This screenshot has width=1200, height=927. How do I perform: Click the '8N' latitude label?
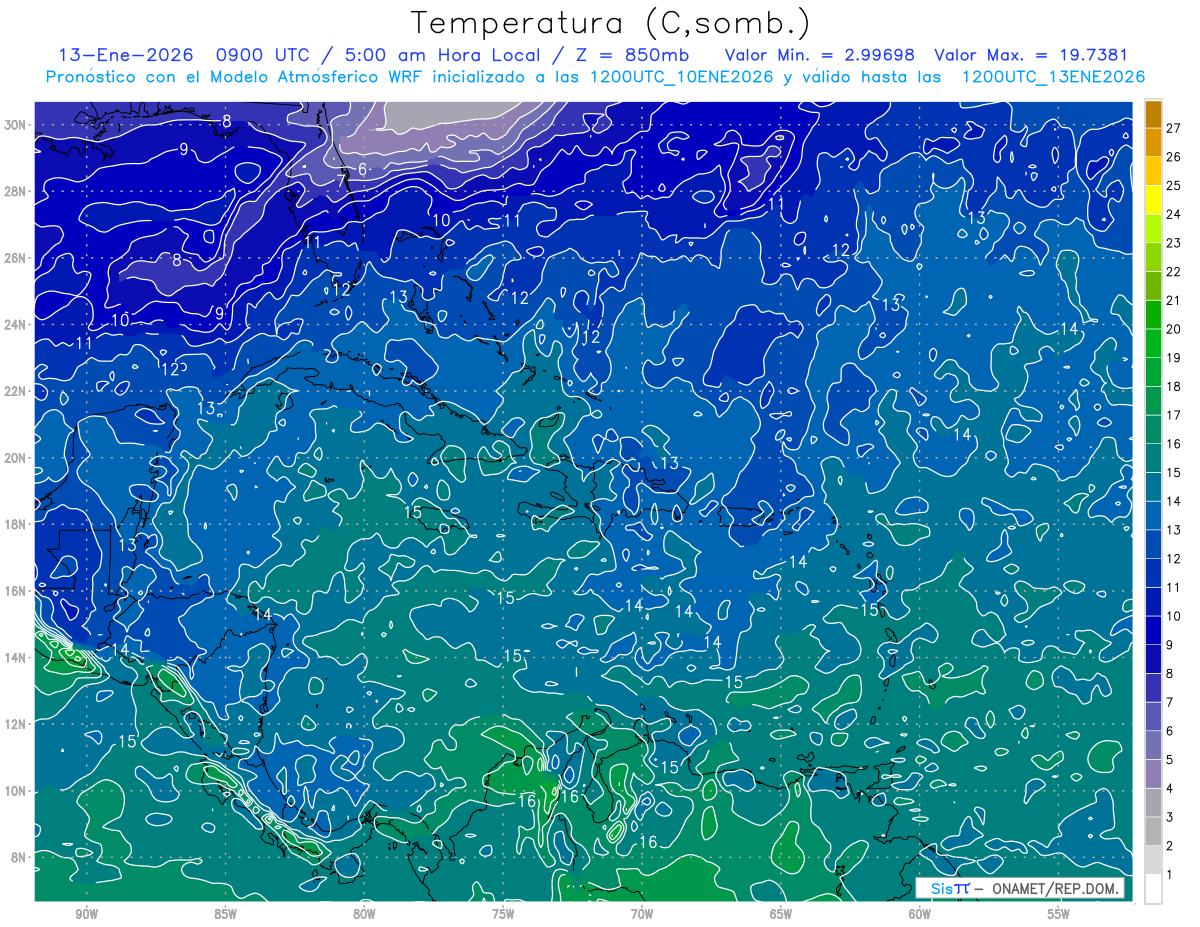click(x=21, y=857)
